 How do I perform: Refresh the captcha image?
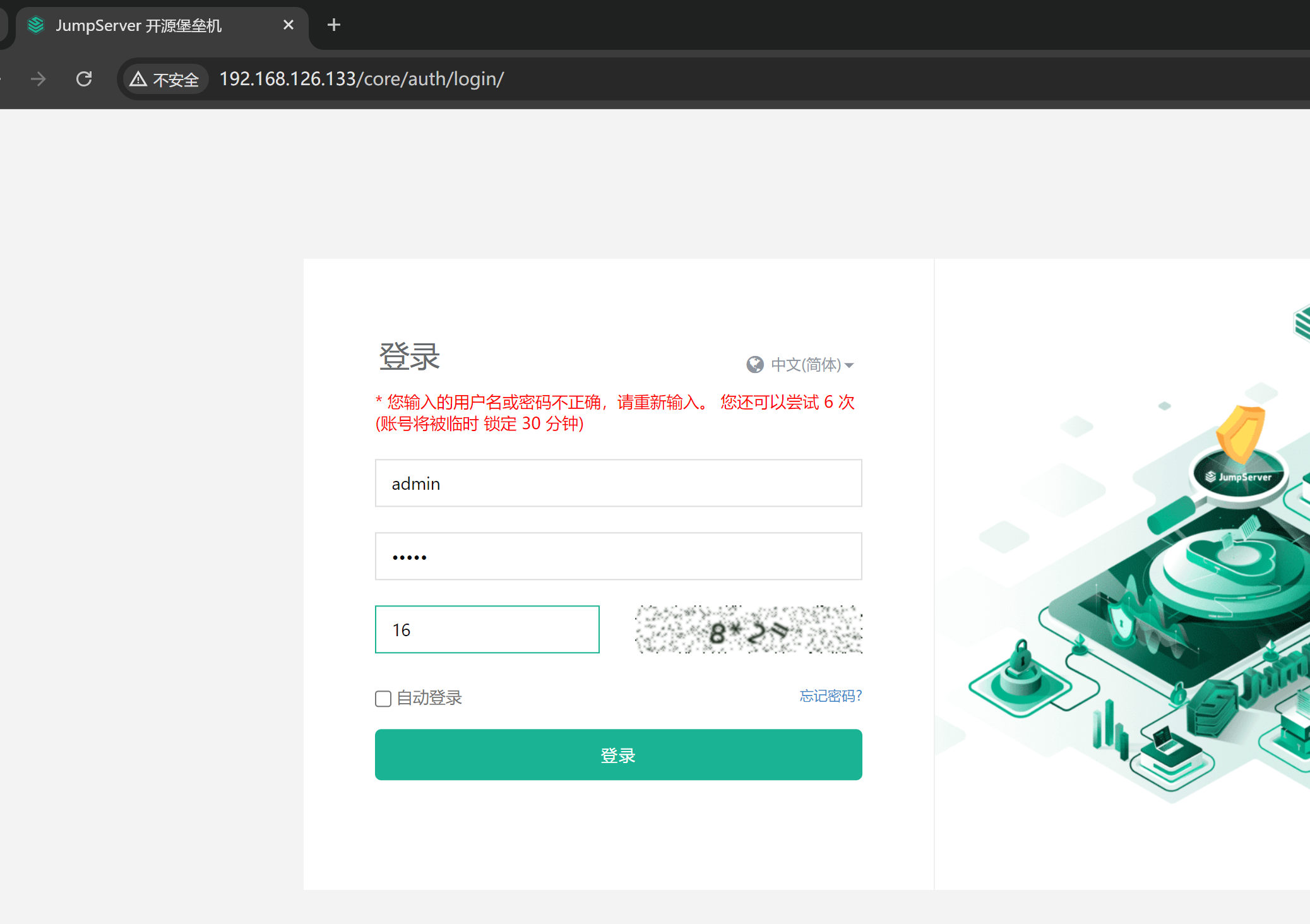[x=748, y=630]
